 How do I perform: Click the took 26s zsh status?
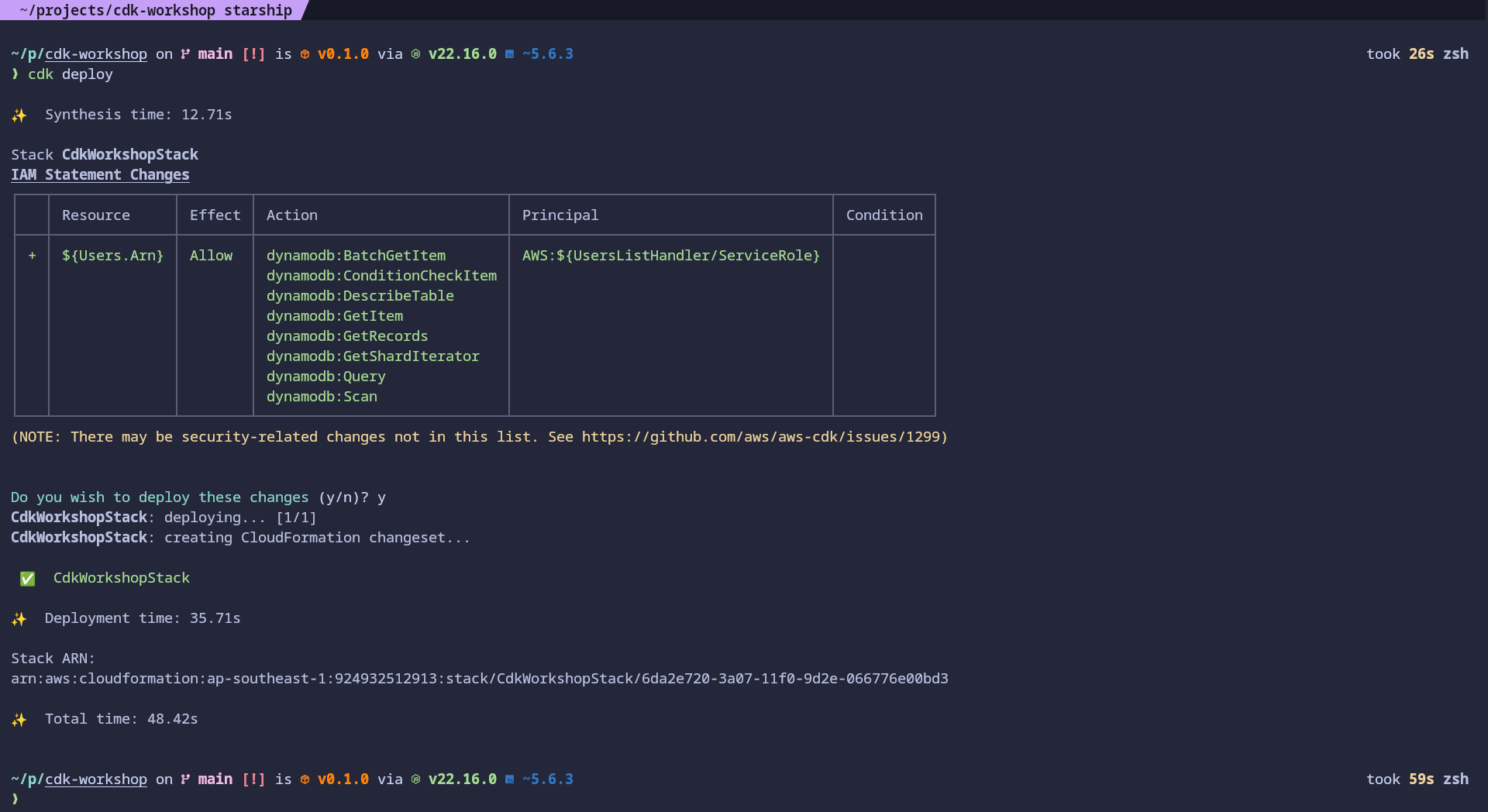1417,54
